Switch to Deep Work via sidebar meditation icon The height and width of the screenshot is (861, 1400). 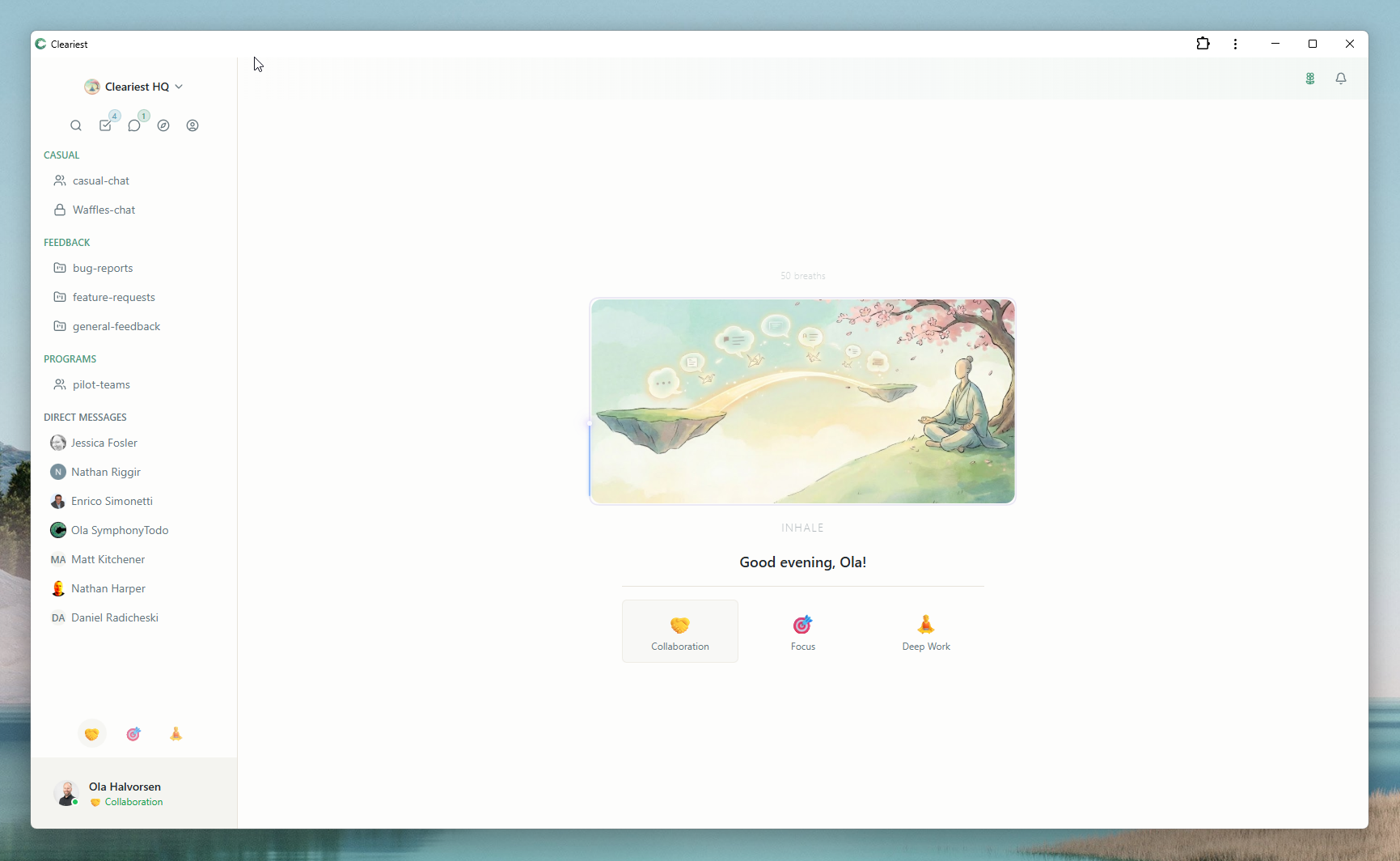[x=176, y=734]
